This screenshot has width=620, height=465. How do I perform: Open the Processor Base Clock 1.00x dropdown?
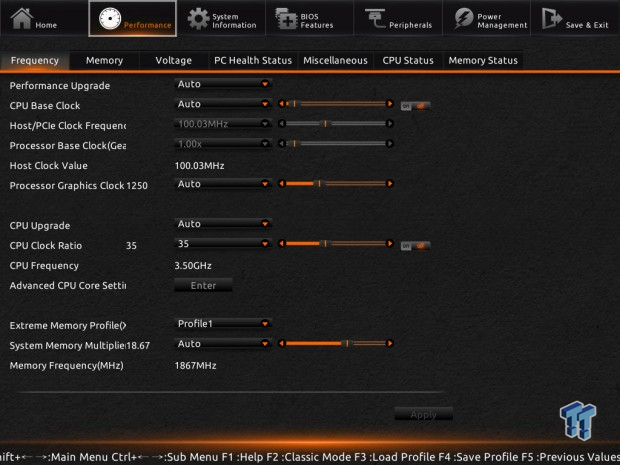223,144
